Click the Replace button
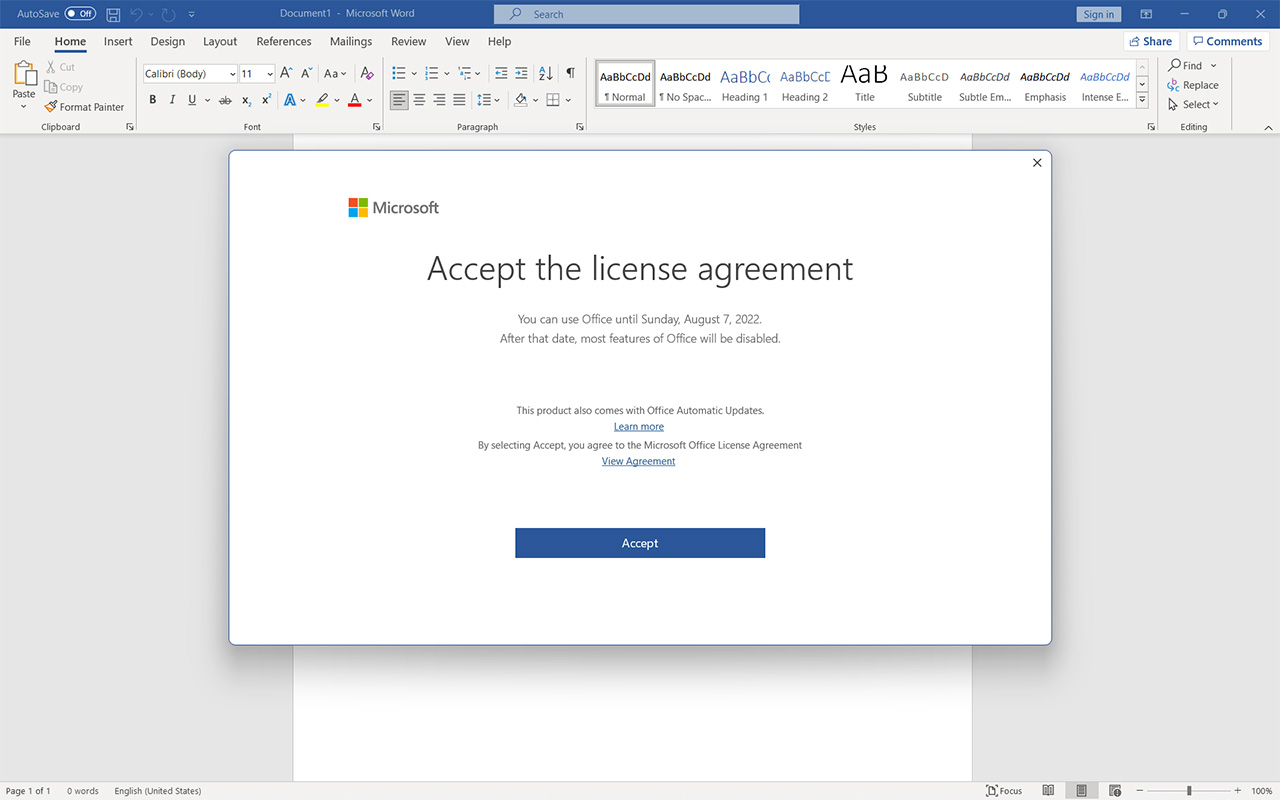 tap(1193, 85)
